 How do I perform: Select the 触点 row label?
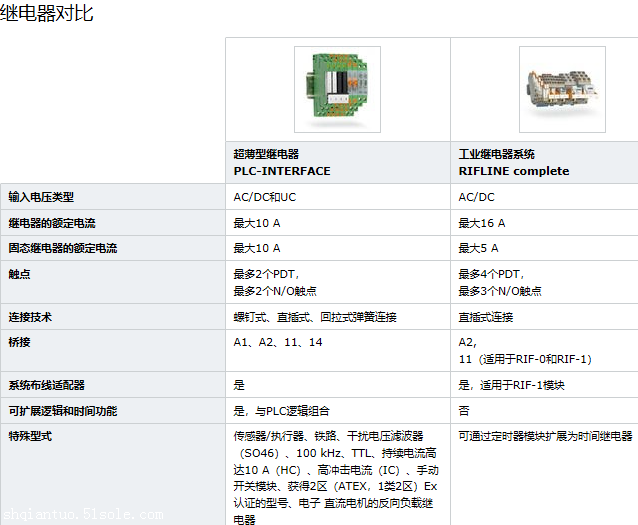[20, 274]
